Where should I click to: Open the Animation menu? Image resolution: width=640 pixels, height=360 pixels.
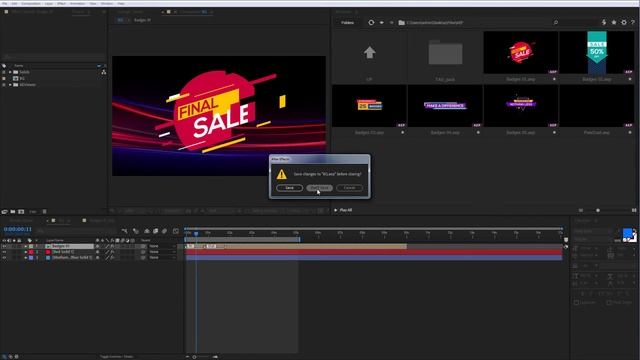(x=78, y=3)
